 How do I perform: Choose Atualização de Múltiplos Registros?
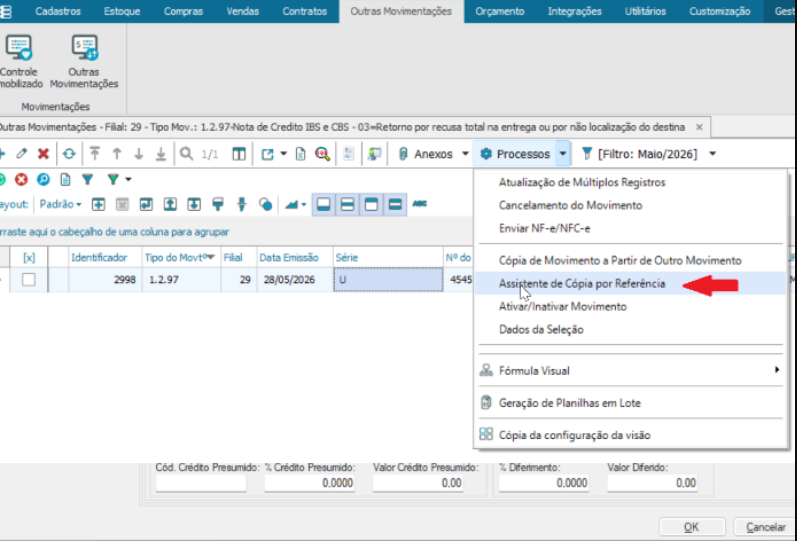point(630,182)
